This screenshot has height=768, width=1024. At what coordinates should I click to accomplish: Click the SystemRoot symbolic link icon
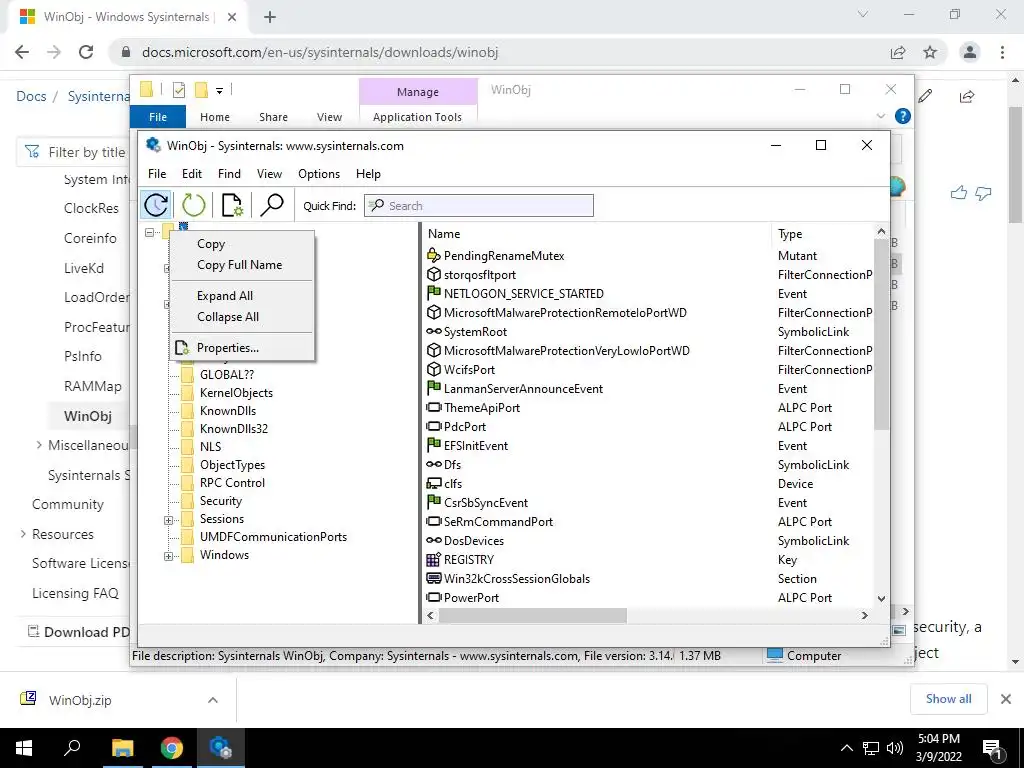point(434,332)
